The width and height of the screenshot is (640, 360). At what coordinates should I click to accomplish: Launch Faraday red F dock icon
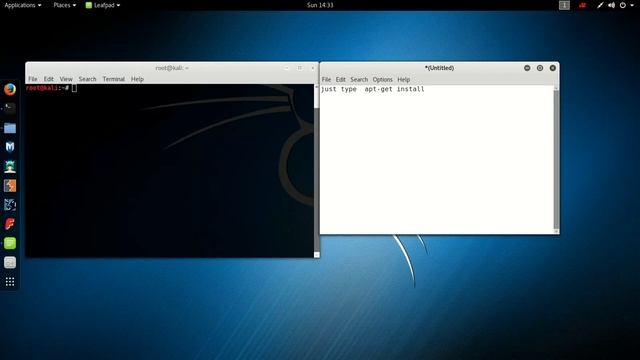(x=10, y=224)
